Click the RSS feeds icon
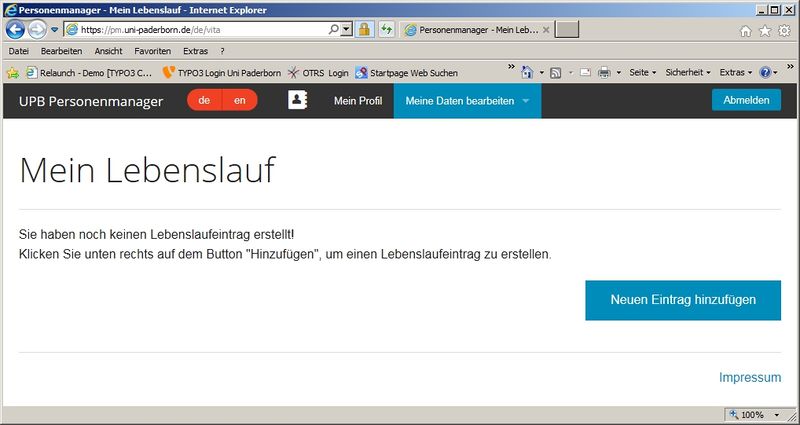The image size is (800, 425). (556, 73)
